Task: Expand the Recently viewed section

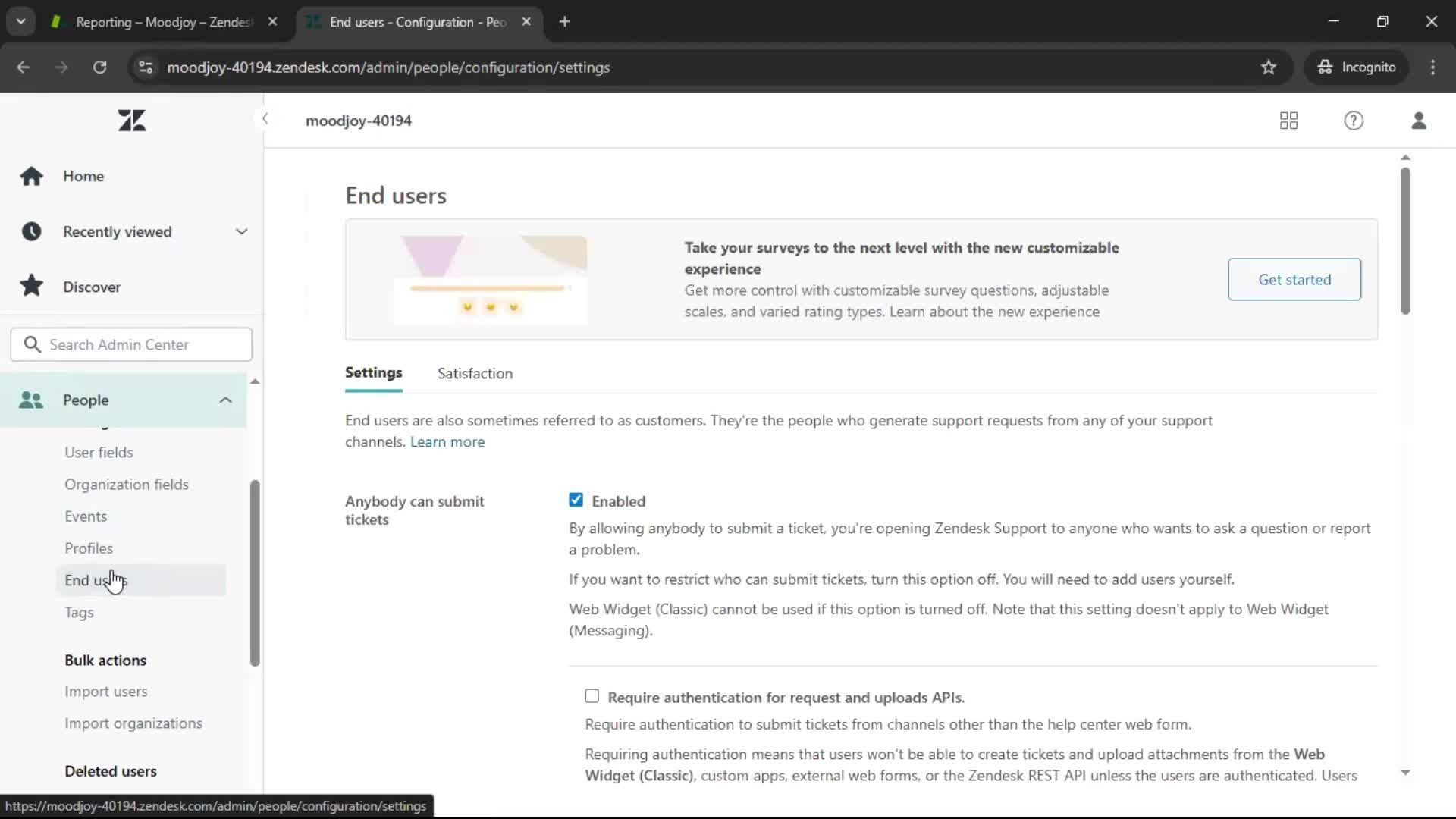Action: click(241, 231)
